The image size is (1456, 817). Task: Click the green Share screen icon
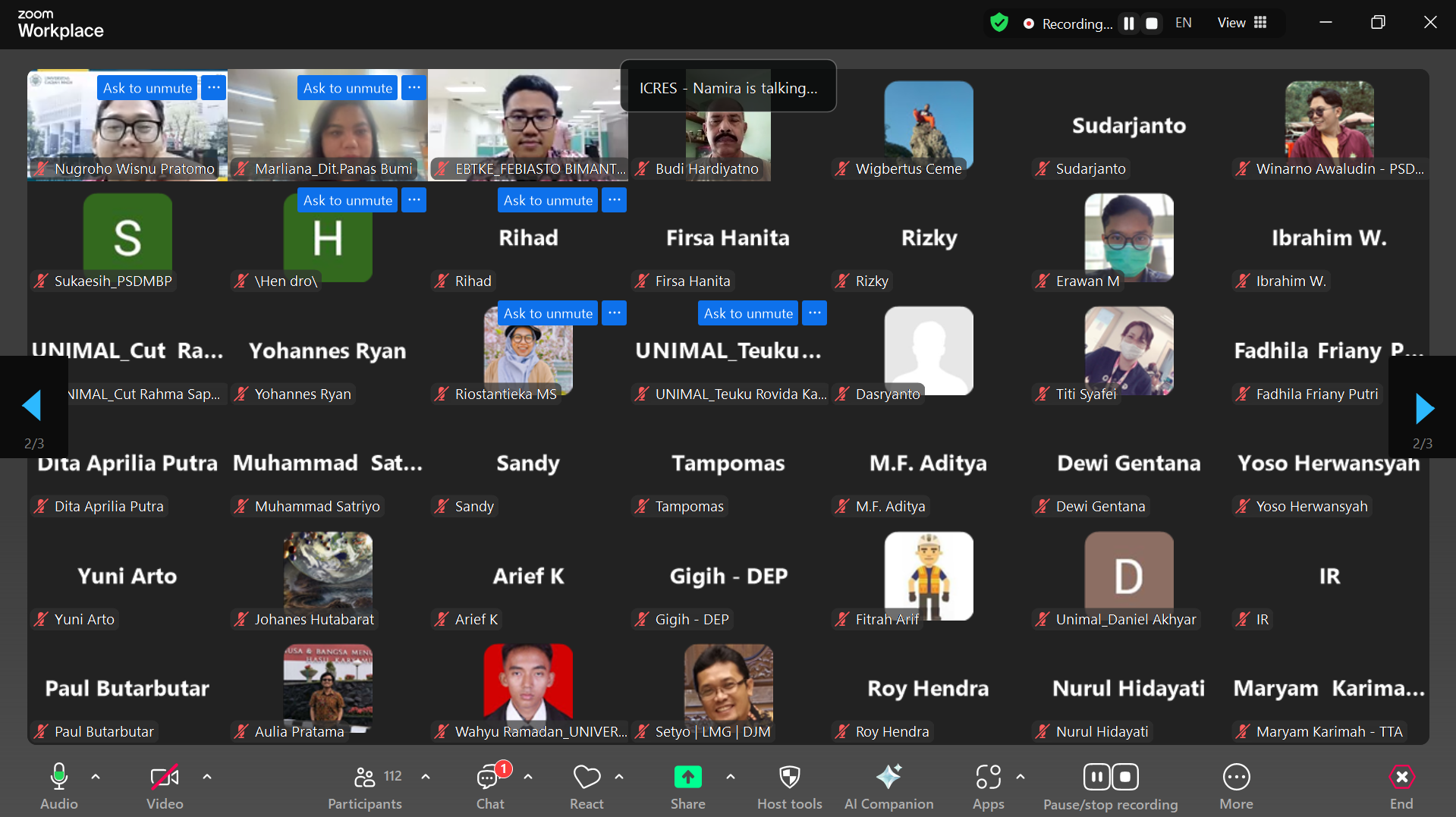[687, 778]
